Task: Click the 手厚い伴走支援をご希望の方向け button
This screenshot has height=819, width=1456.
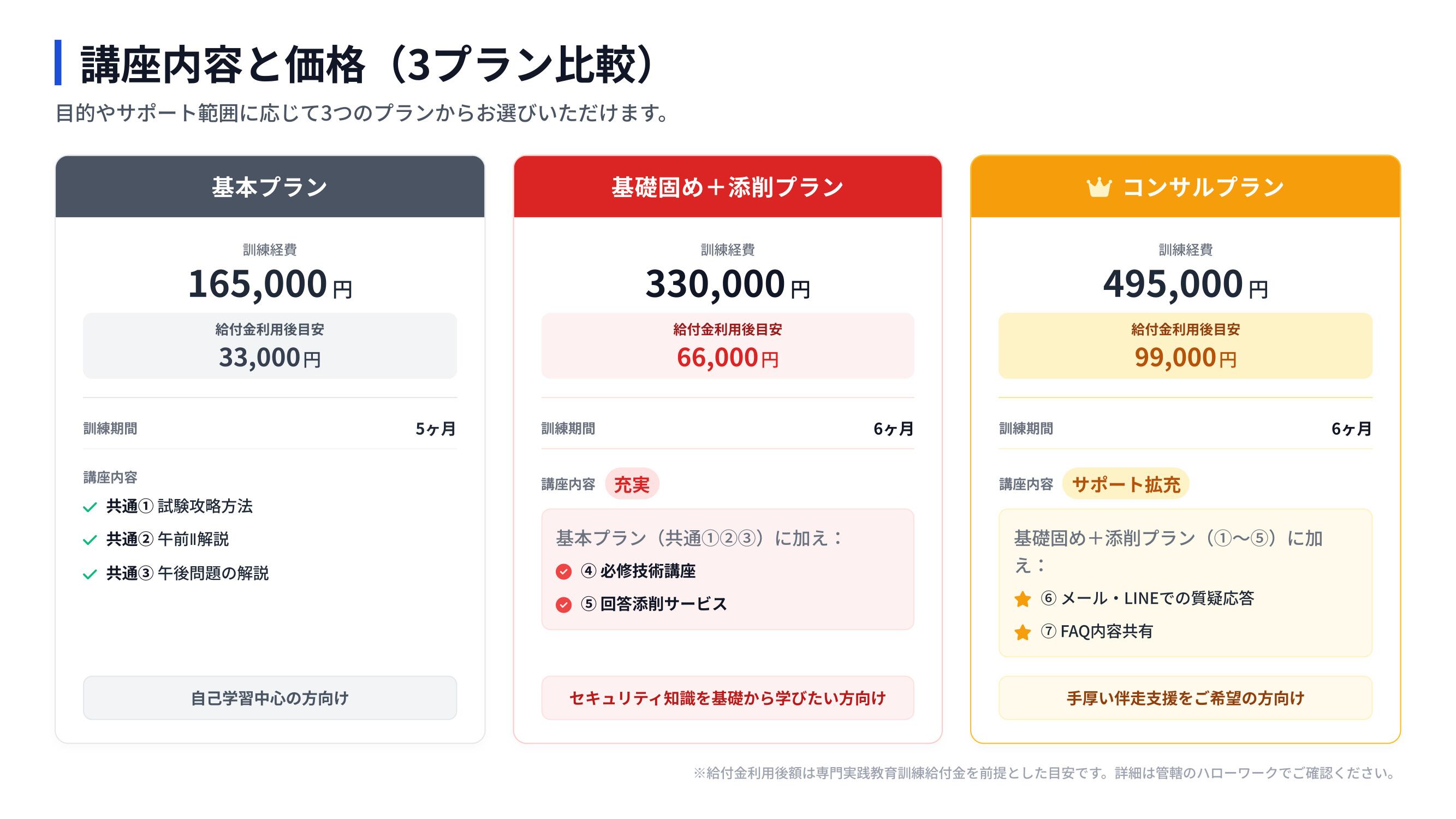Action: (x=1185, y=698)
